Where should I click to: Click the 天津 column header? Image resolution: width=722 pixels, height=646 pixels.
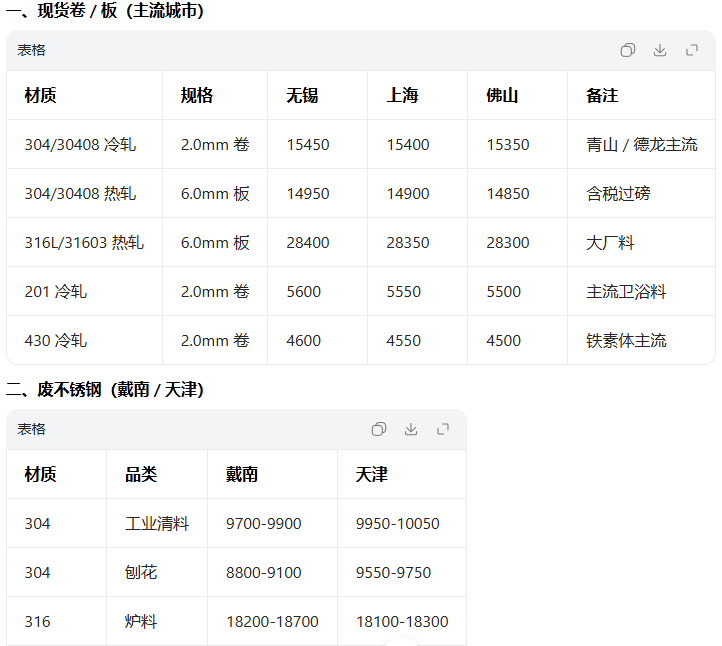[372, 474]
